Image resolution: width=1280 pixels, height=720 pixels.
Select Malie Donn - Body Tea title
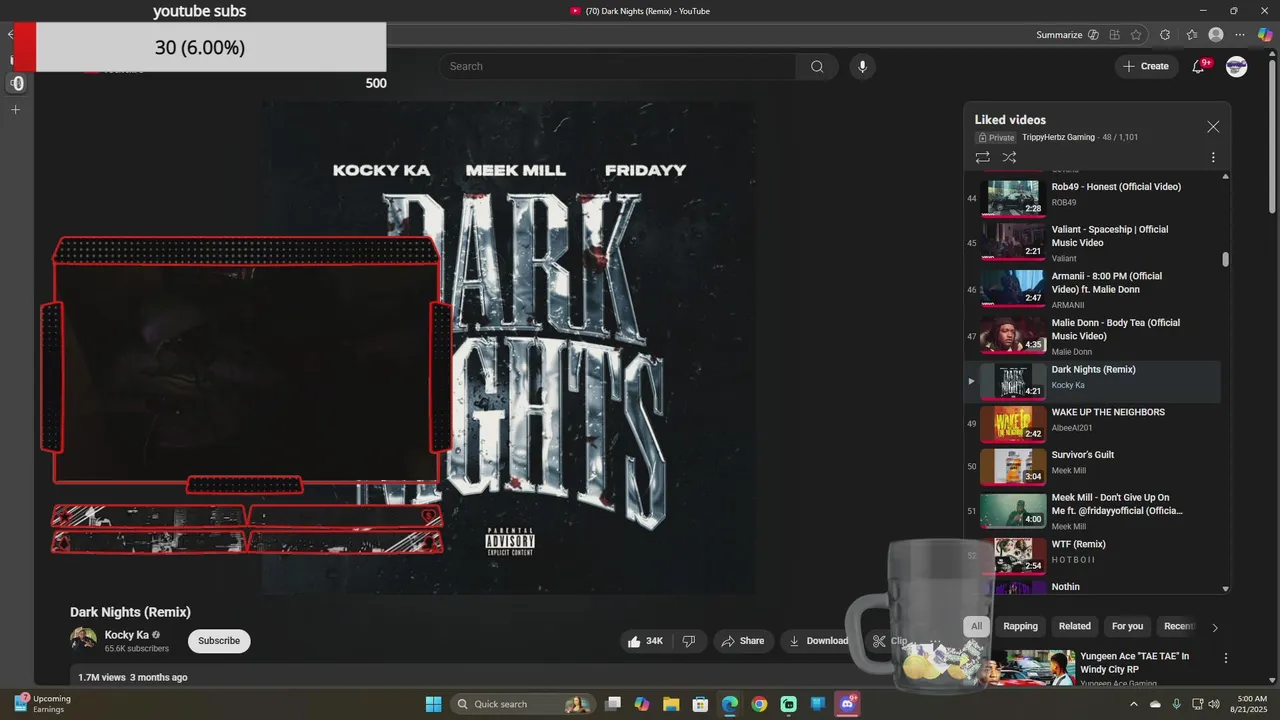[1115, 329]
